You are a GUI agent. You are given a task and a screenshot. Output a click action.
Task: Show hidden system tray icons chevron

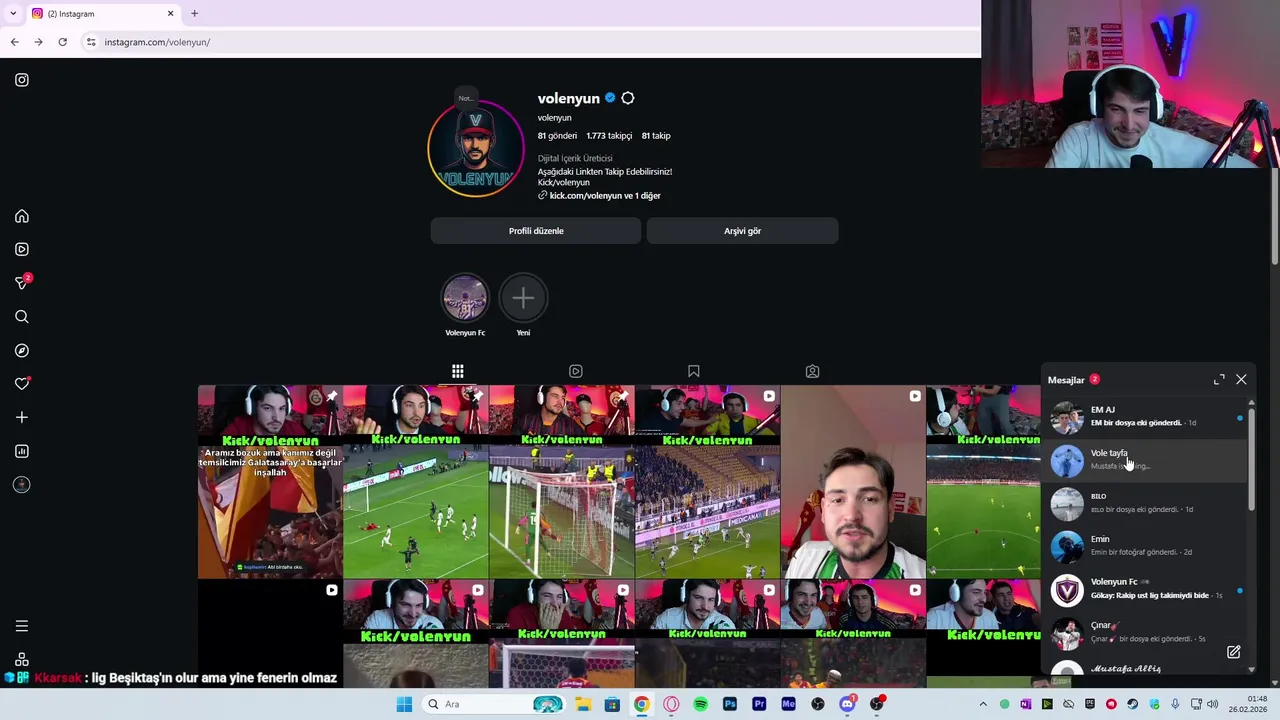[983, 704]
